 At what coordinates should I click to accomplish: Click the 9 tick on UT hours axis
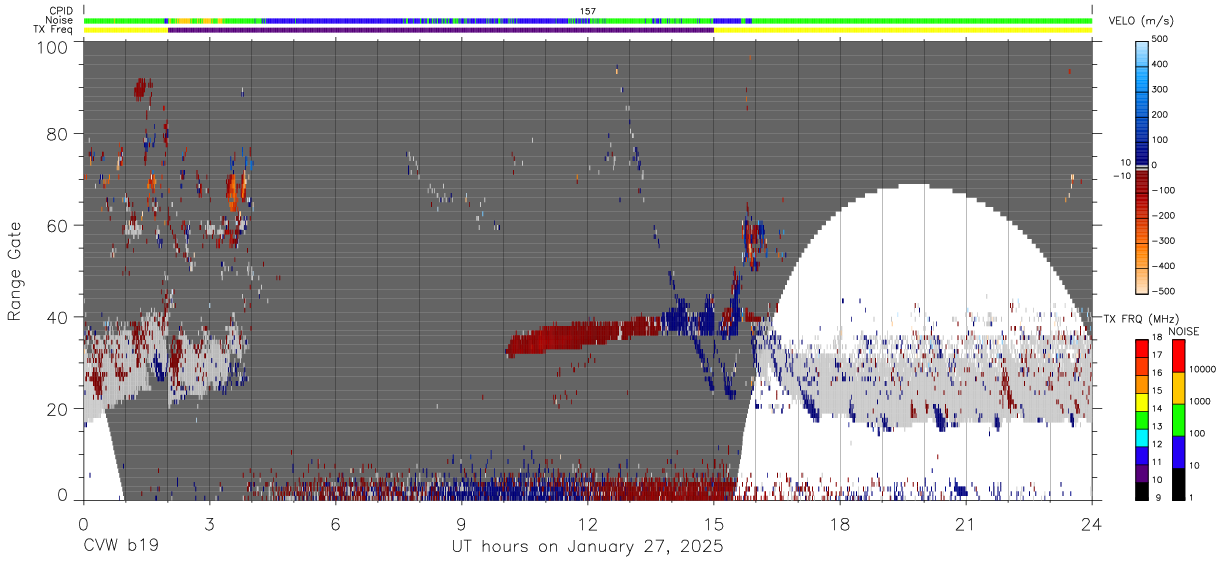point(461,524)
